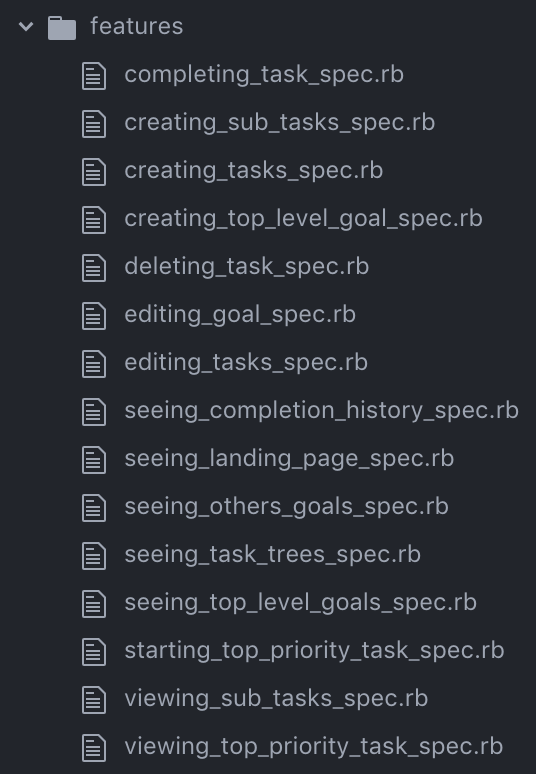This screenshot has height=774, width=536.
Task: Open creating_sub_tasks_spec.rb file
Action: [x=279, y=122]
